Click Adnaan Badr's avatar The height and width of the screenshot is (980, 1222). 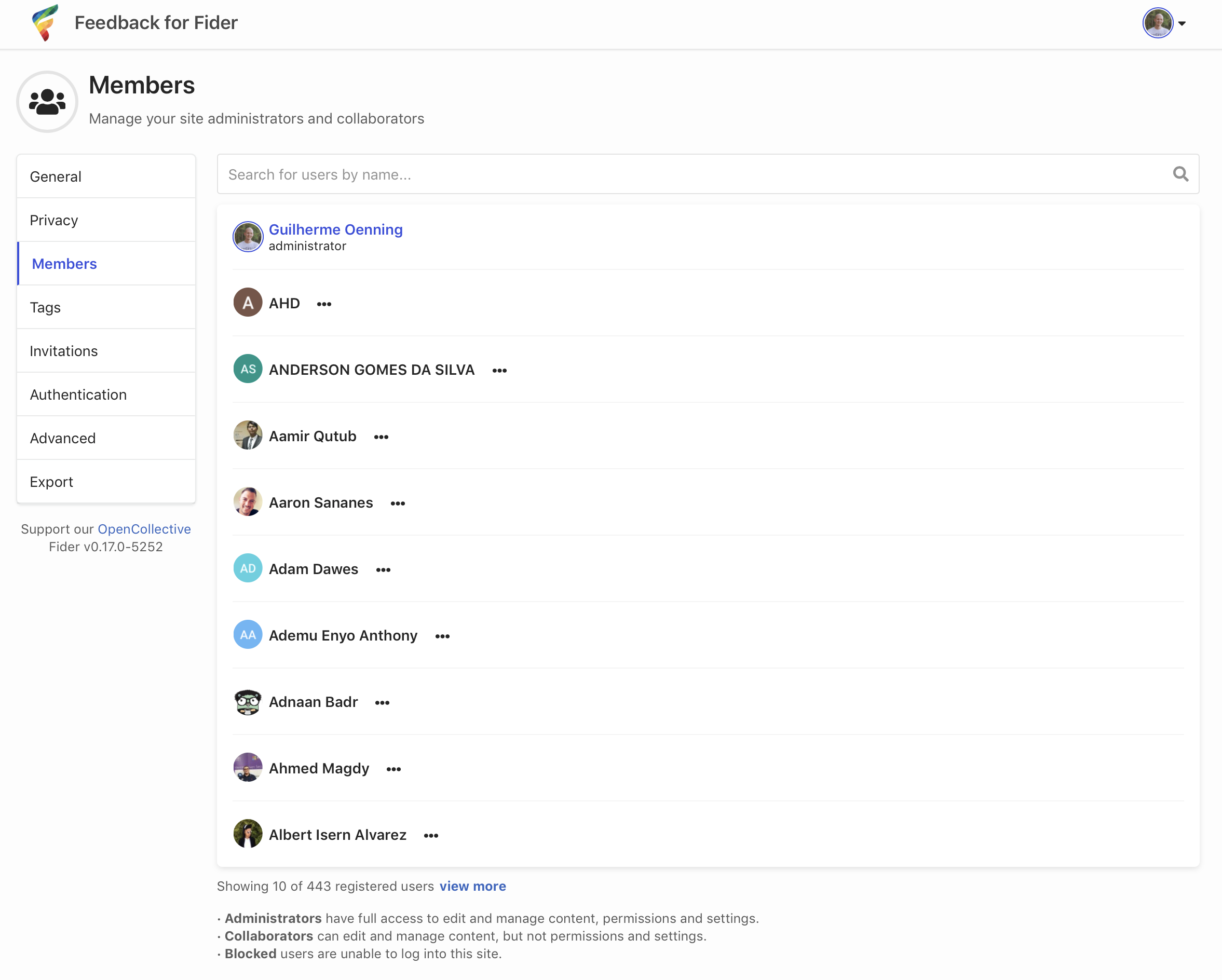click(x=248, y=702)
